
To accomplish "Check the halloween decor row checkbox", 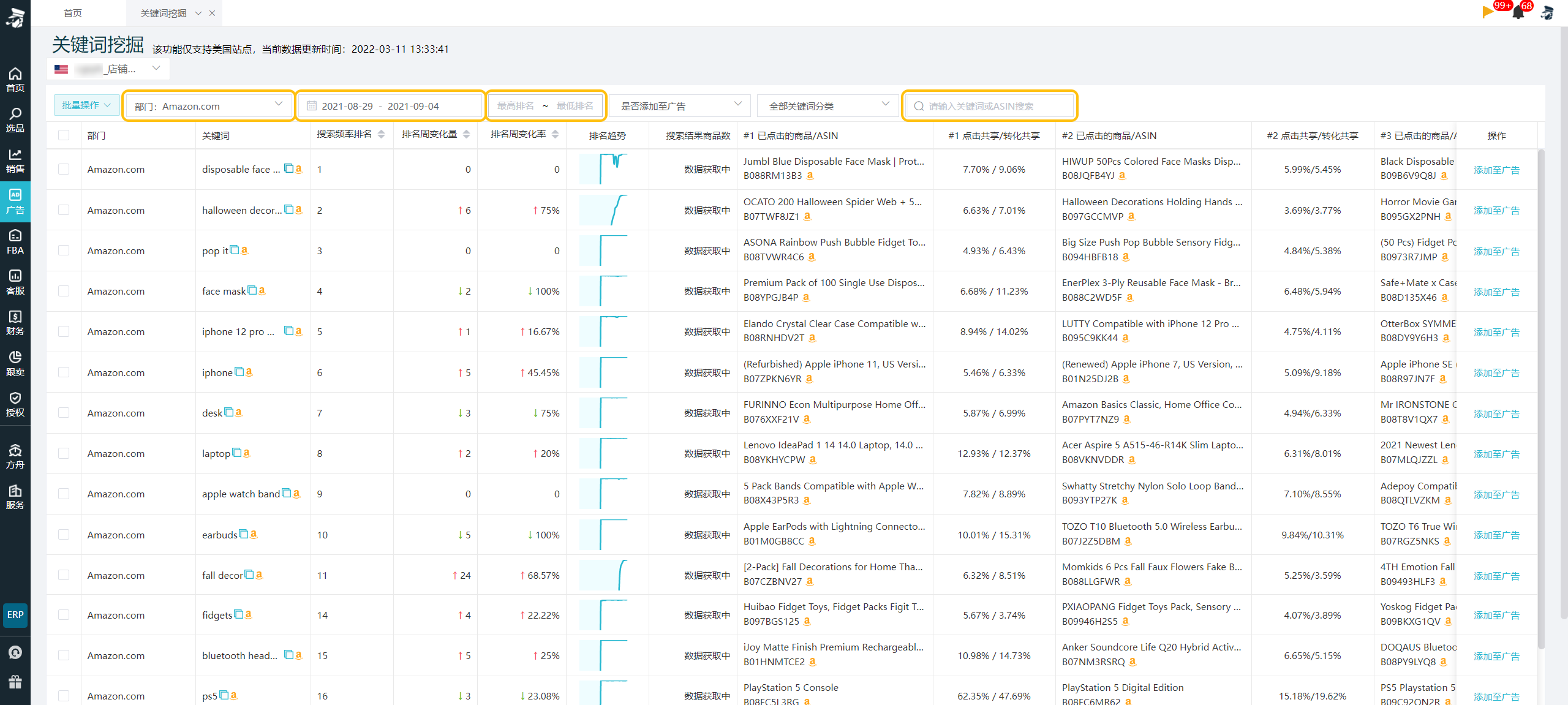I will (x=64, y=210).
